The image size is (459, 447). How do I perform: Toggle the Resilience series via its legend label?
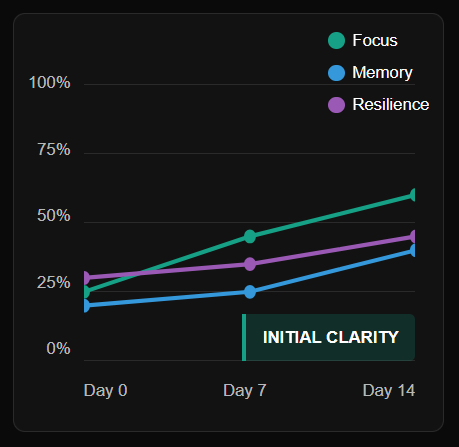pyautogui.click(x=391, y=105)
